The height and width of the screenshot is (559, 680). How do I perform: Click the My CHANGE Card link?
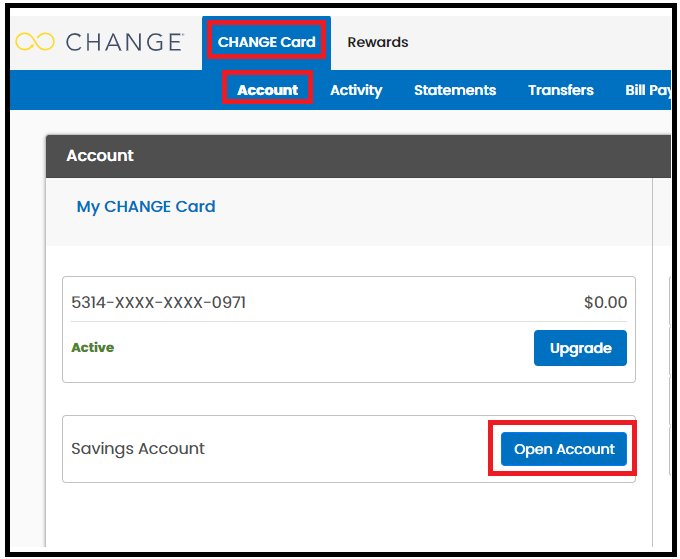click(146, 207)
